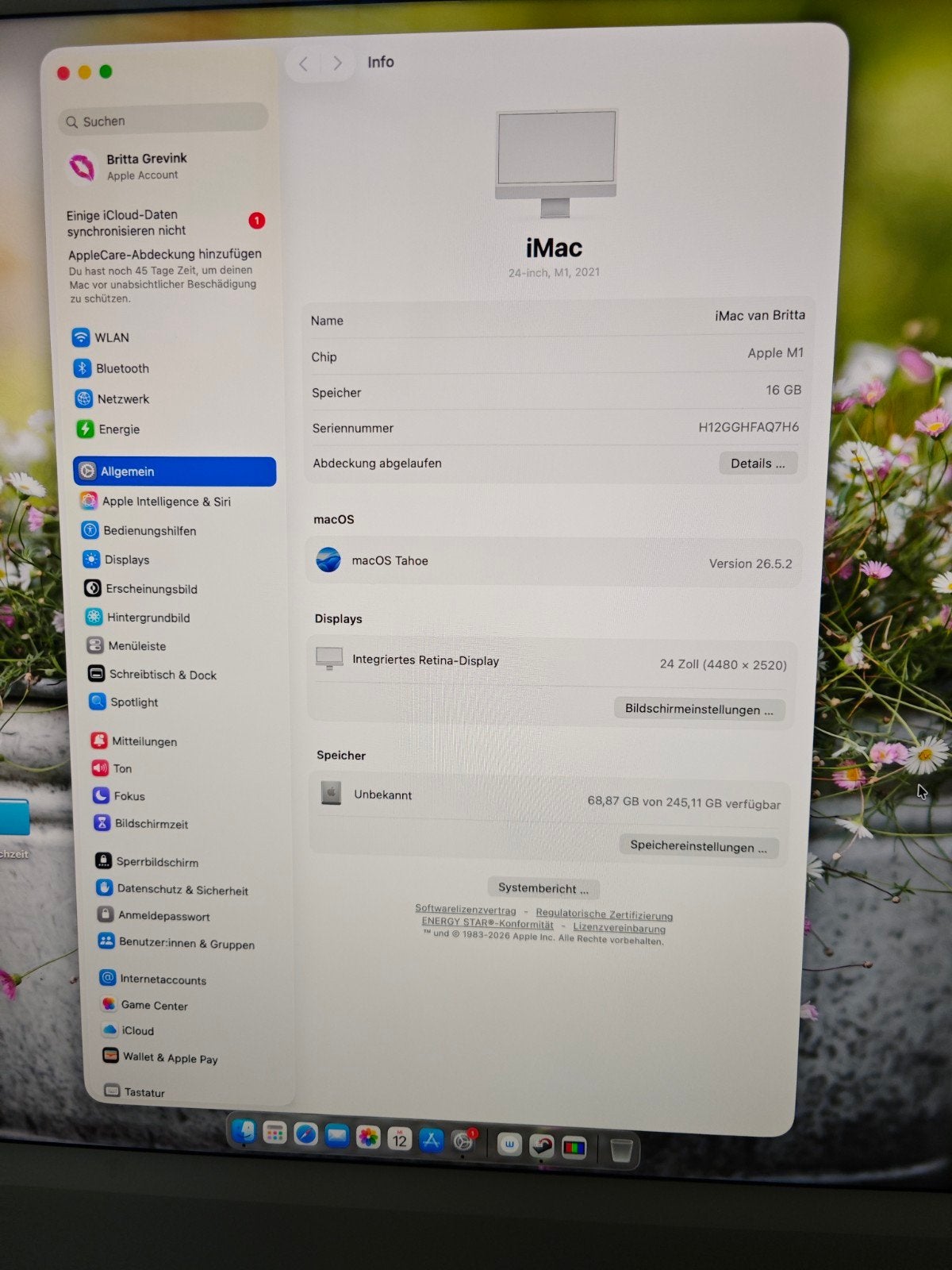This screenshot has height=1270, width=952.
Task: Open AppleCare-Abdeckung hinzufügen entry
Action: [x=164, y=275]
